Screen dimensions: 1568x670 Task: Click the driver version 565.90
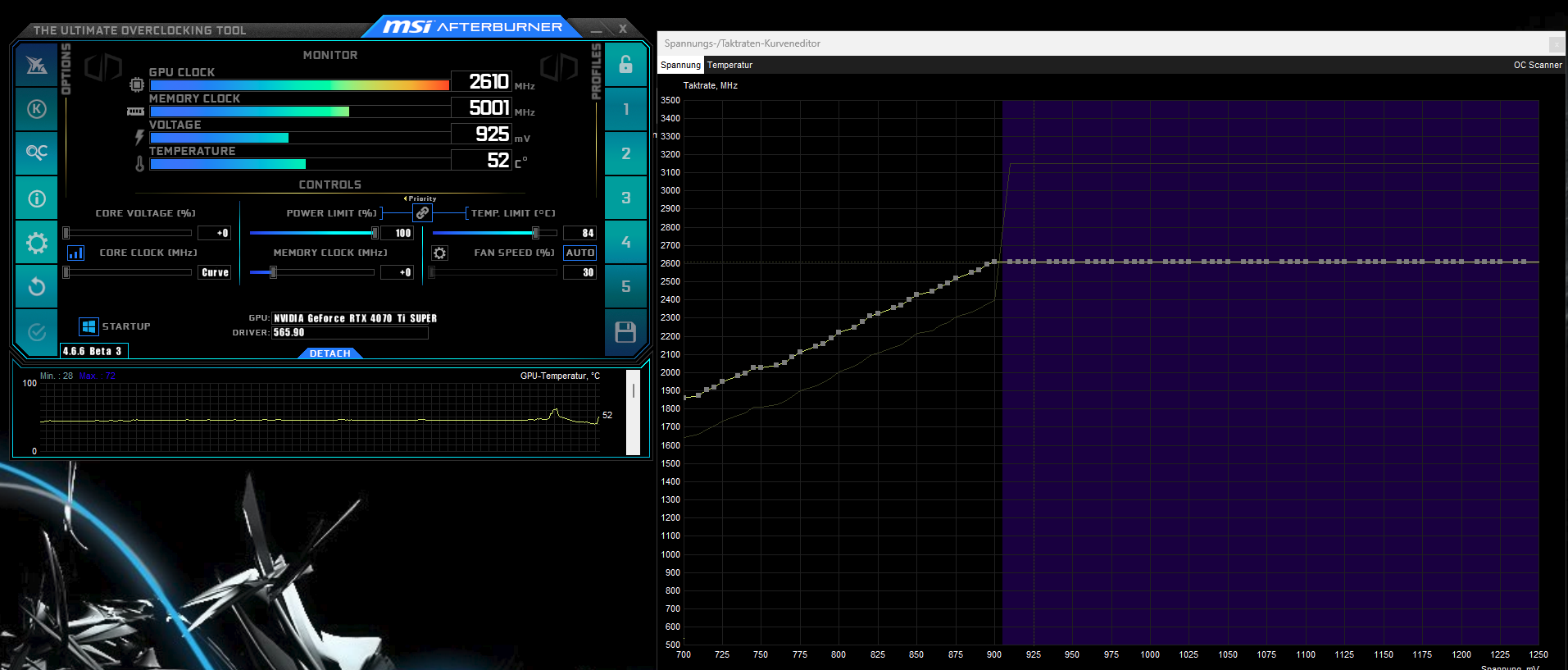(350, 333)
